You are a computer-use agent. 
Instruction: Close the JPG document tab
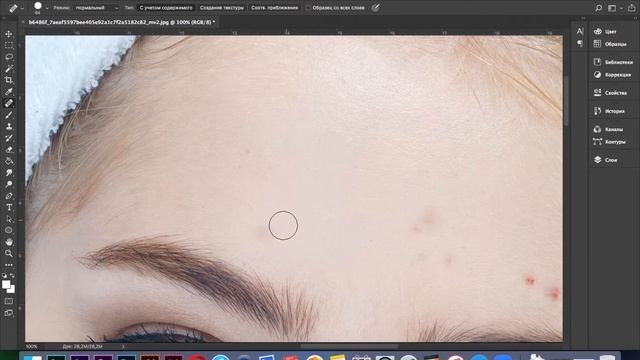[x=23, y=22]
